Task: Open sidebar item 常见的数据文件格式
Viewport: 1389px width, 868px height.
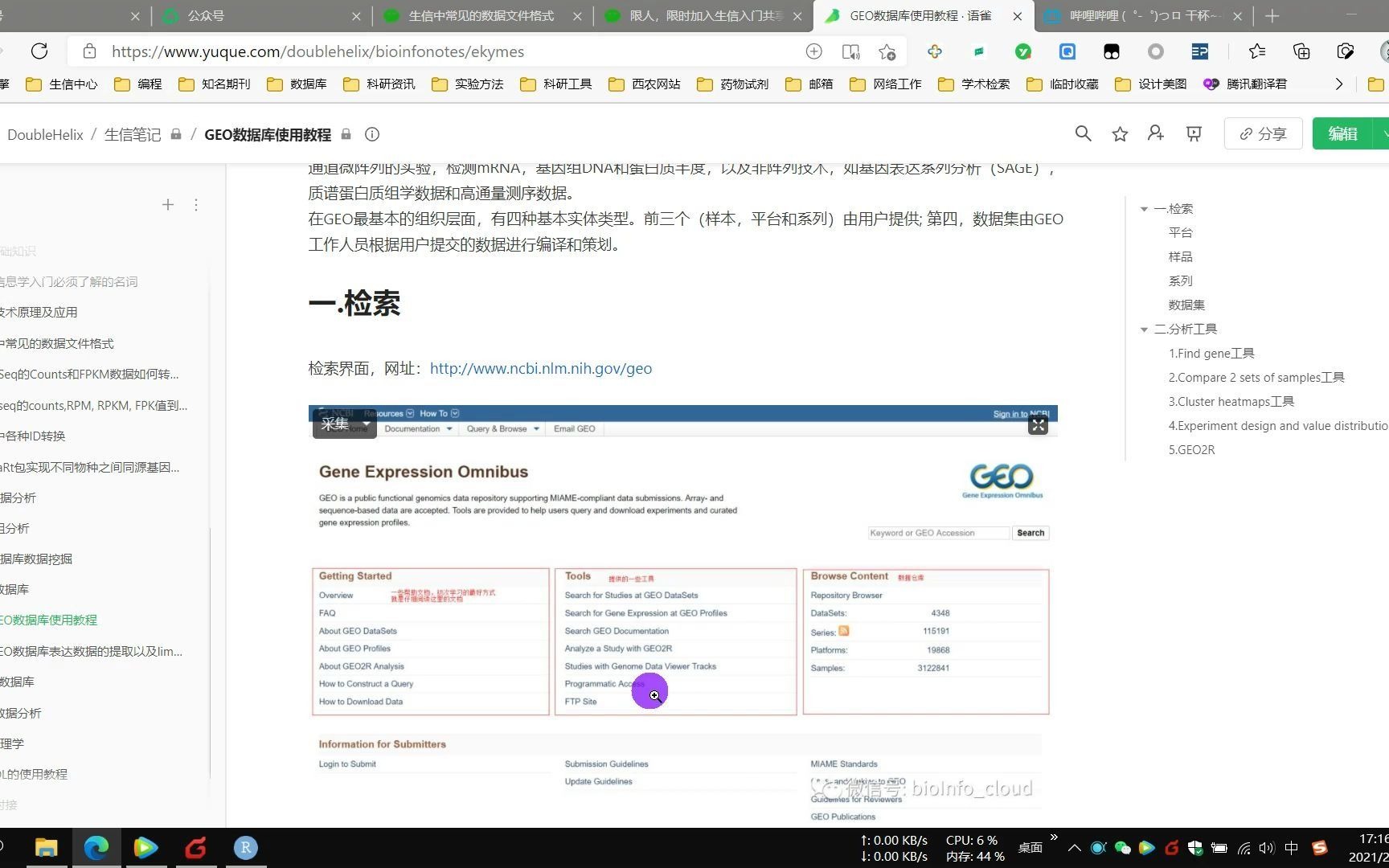Action: pyautogui.click(x=57, y=343)
